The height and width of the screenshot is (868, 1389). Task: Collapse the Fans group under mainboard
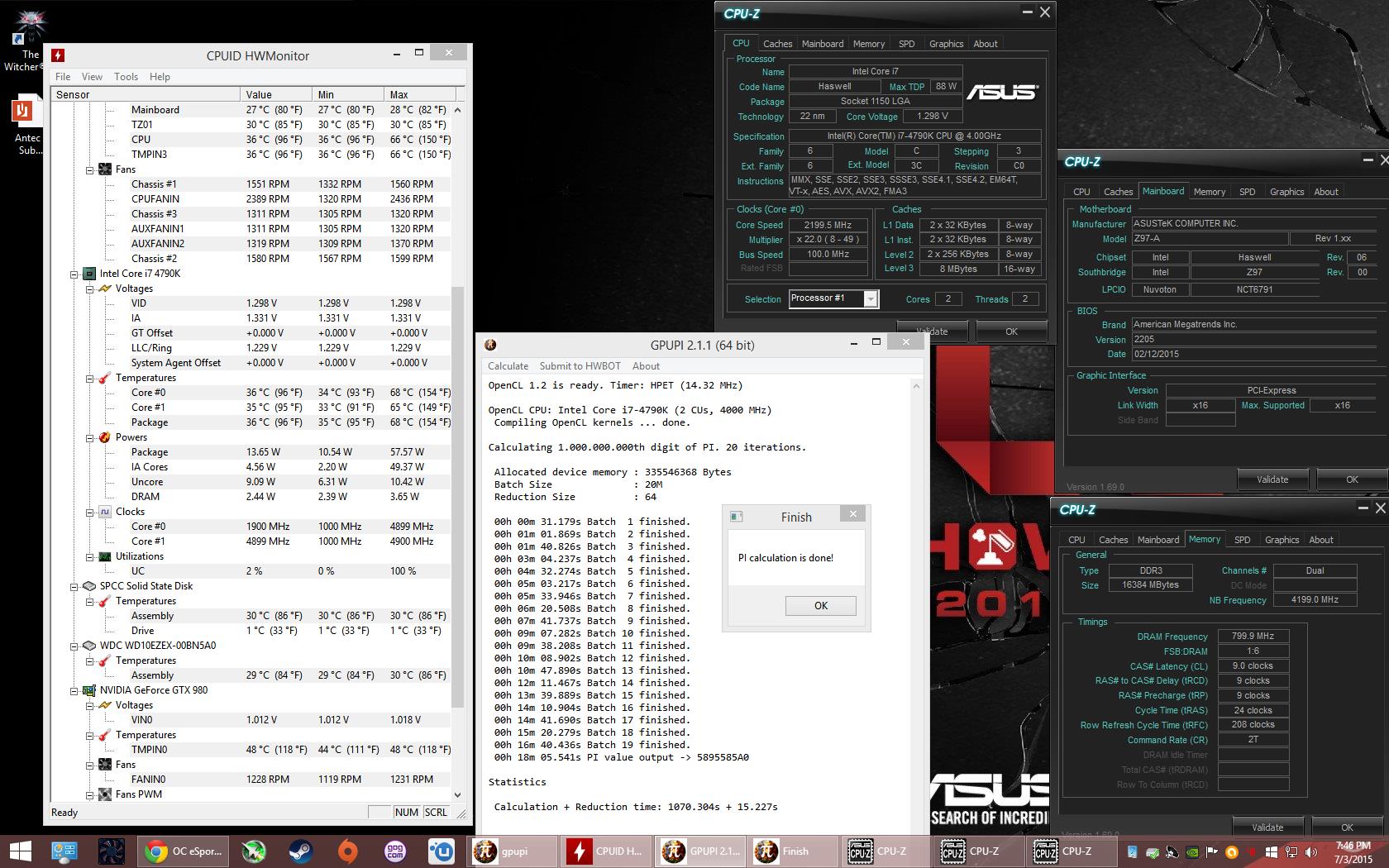89,169
